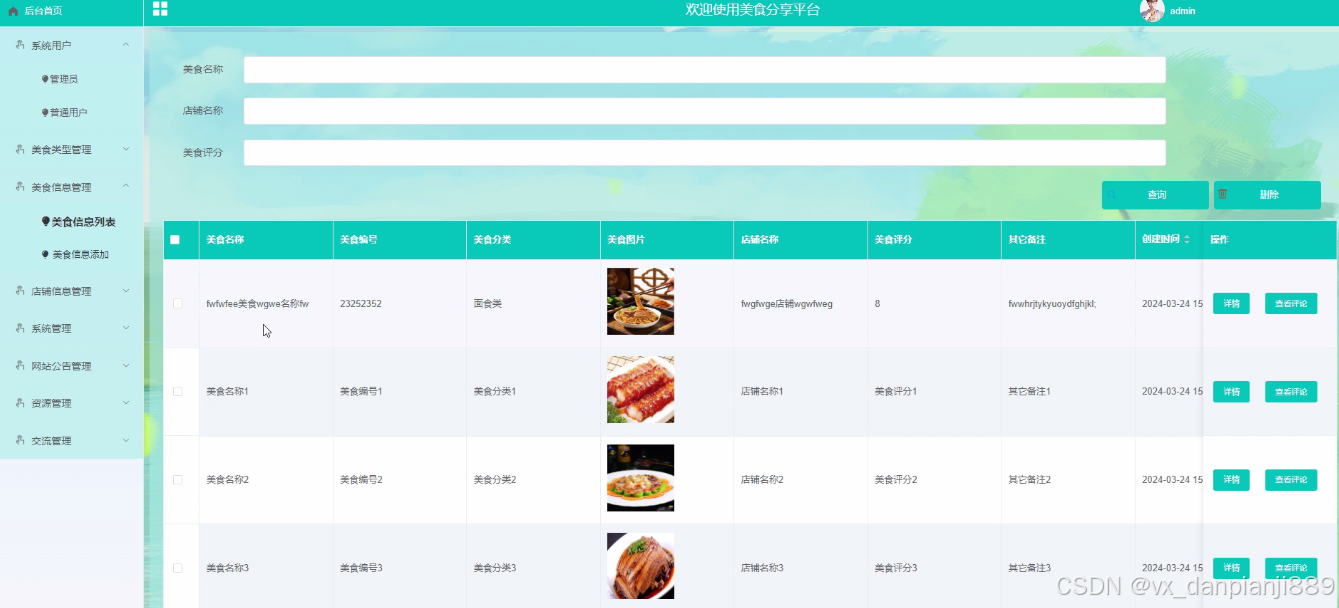Click the sort arrows on 创建时间 column
The image size is (1339, 608).
click(x=1187, y=240)
